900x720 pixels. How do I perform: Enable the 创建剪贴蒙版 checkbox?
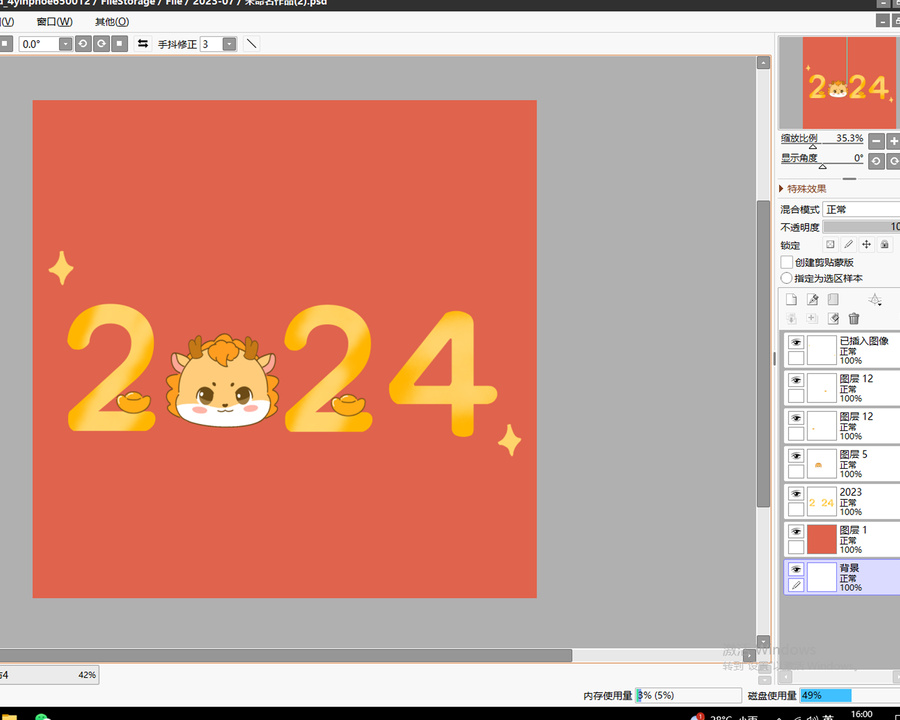coord(787,262)
